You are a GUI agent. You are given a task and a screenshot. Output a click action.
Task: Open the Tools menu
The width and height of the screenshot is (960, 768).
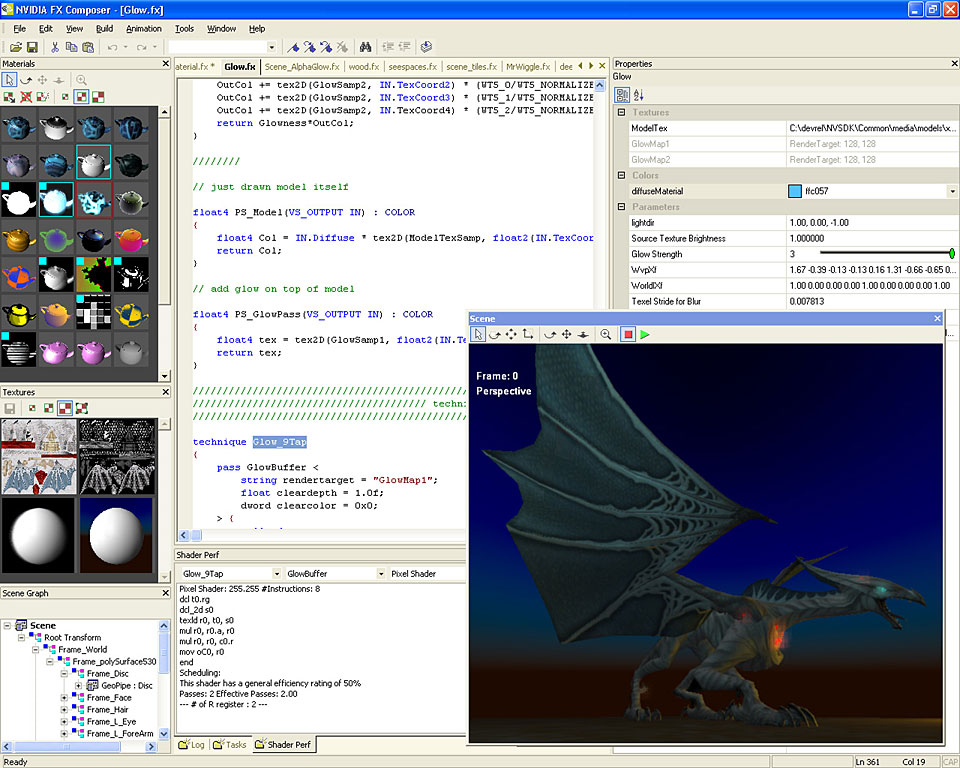click(184, 29)
